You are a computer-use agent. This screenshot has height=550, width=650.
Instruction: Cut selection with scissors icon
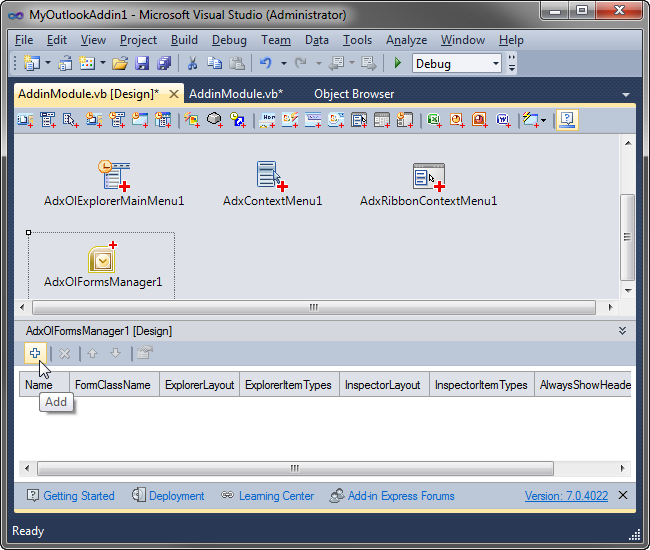point(192,64)
